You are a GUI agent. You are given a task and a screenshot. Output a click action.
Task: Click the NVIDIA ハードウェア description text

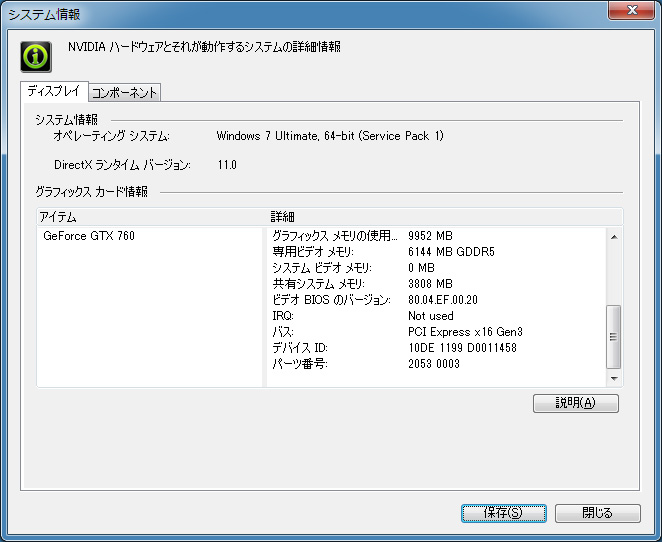204,46
